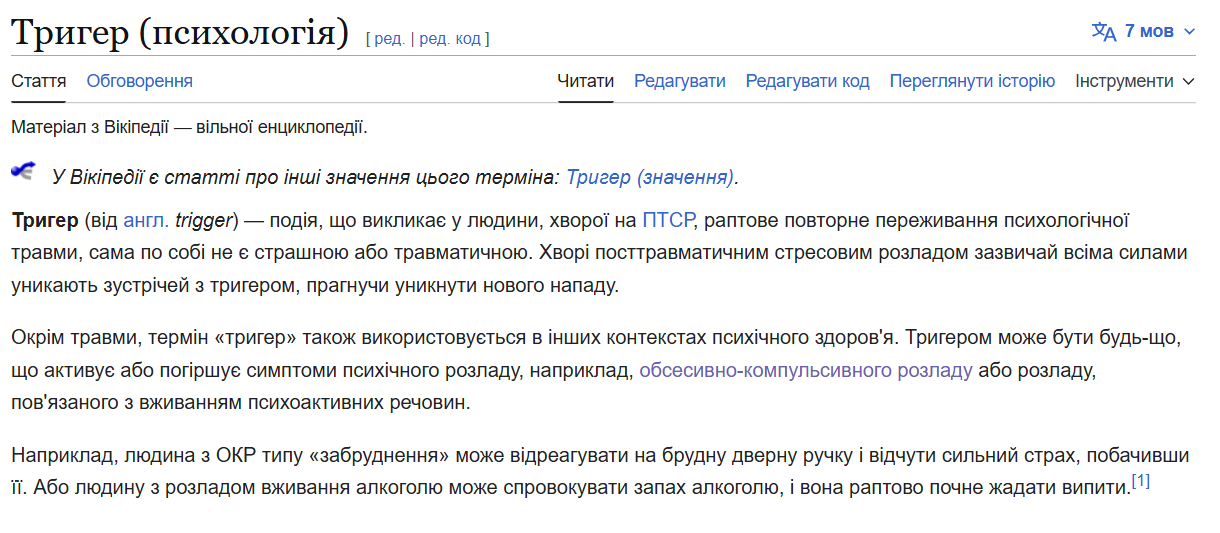Screen dimensions: 1220x533
Task: Open the ПТСР article link
Action: pos(668,220)
